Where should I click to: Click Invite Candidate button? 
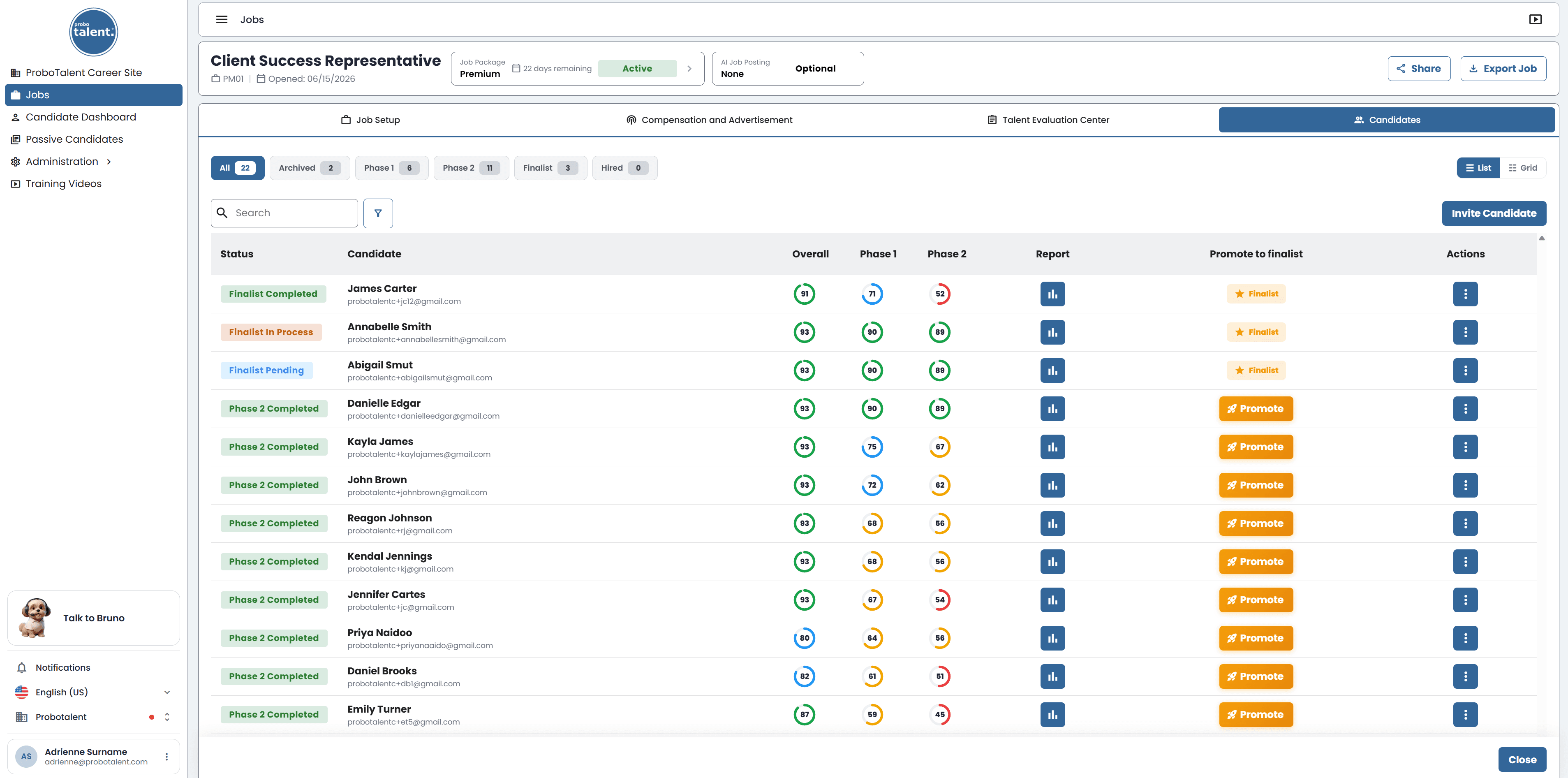[1494, 213]
